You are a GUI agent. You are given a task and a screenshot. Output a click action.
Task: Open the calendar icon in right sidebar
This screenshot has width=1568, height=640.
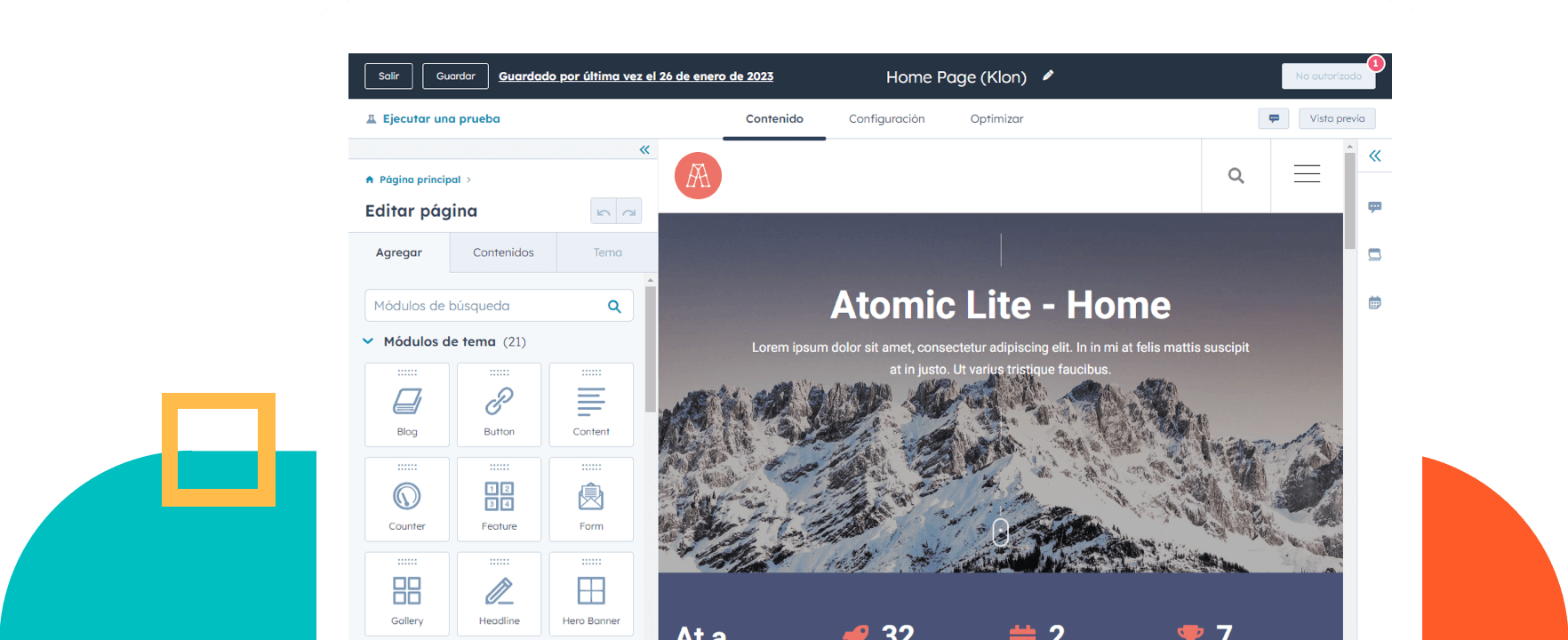[1375, 302]
